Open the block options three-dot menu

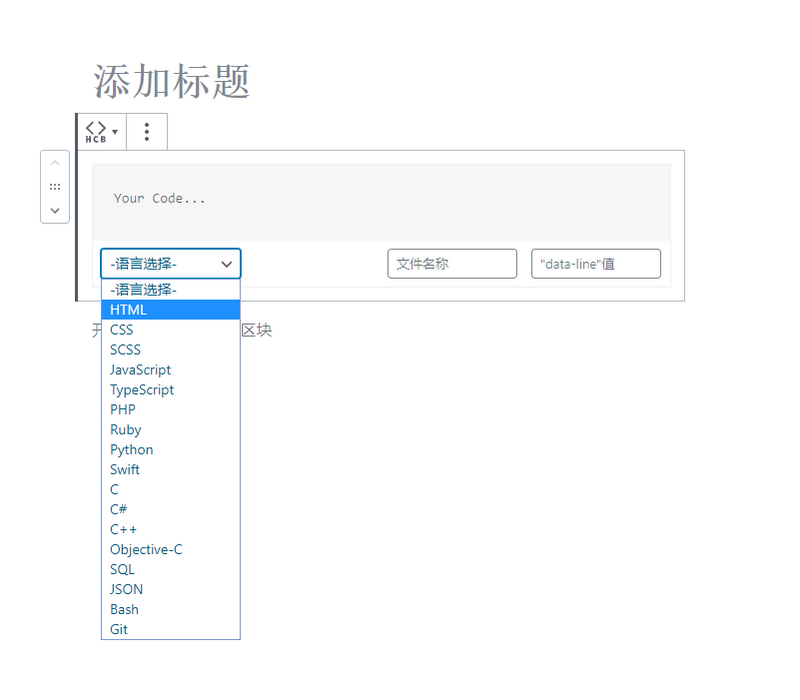147,132
